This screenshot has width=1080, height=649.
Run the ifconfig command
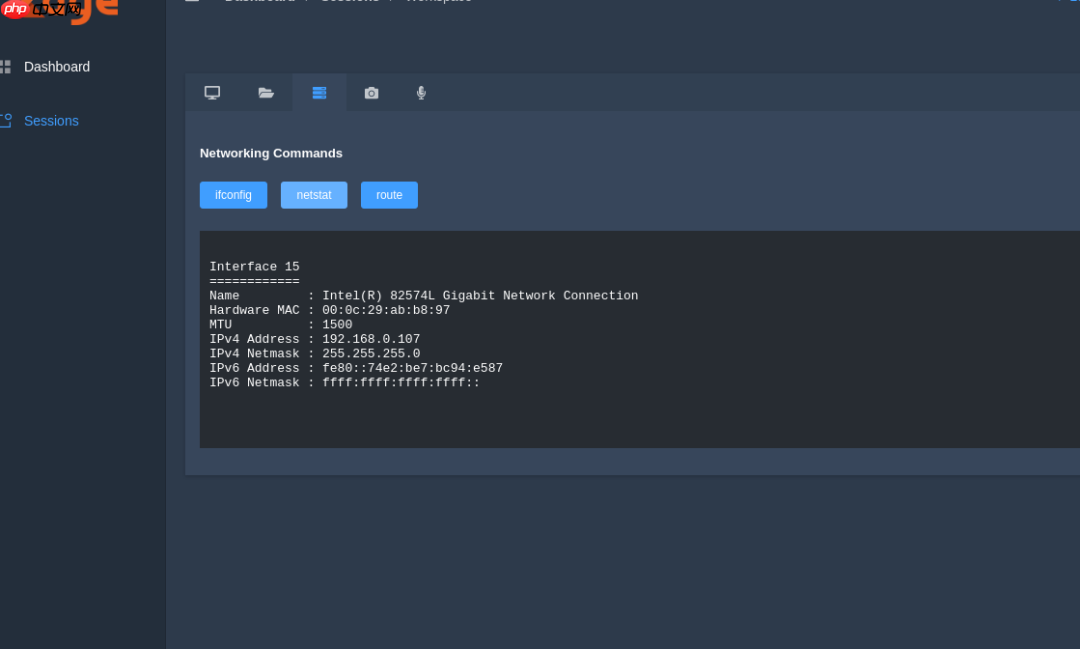click(x=233, y=195)
